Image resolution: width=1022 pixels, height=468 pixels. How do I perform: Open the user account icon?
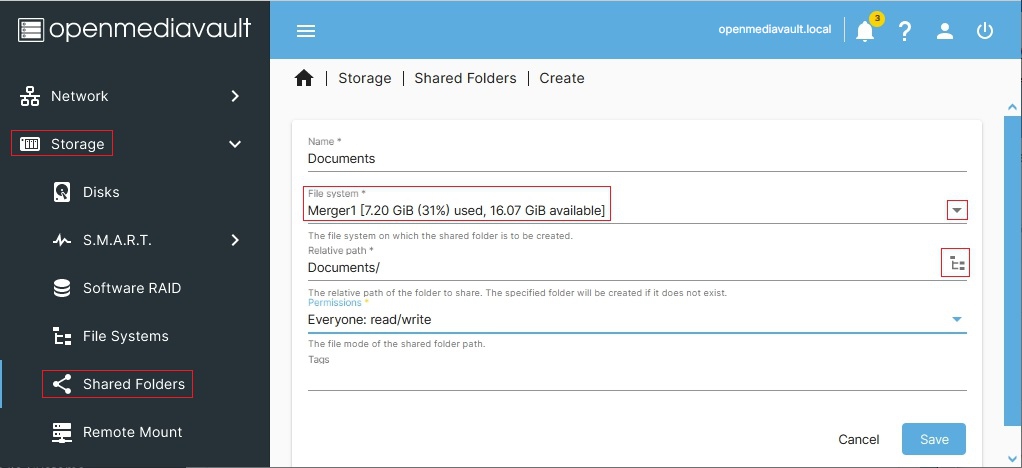tap(945, 31)
